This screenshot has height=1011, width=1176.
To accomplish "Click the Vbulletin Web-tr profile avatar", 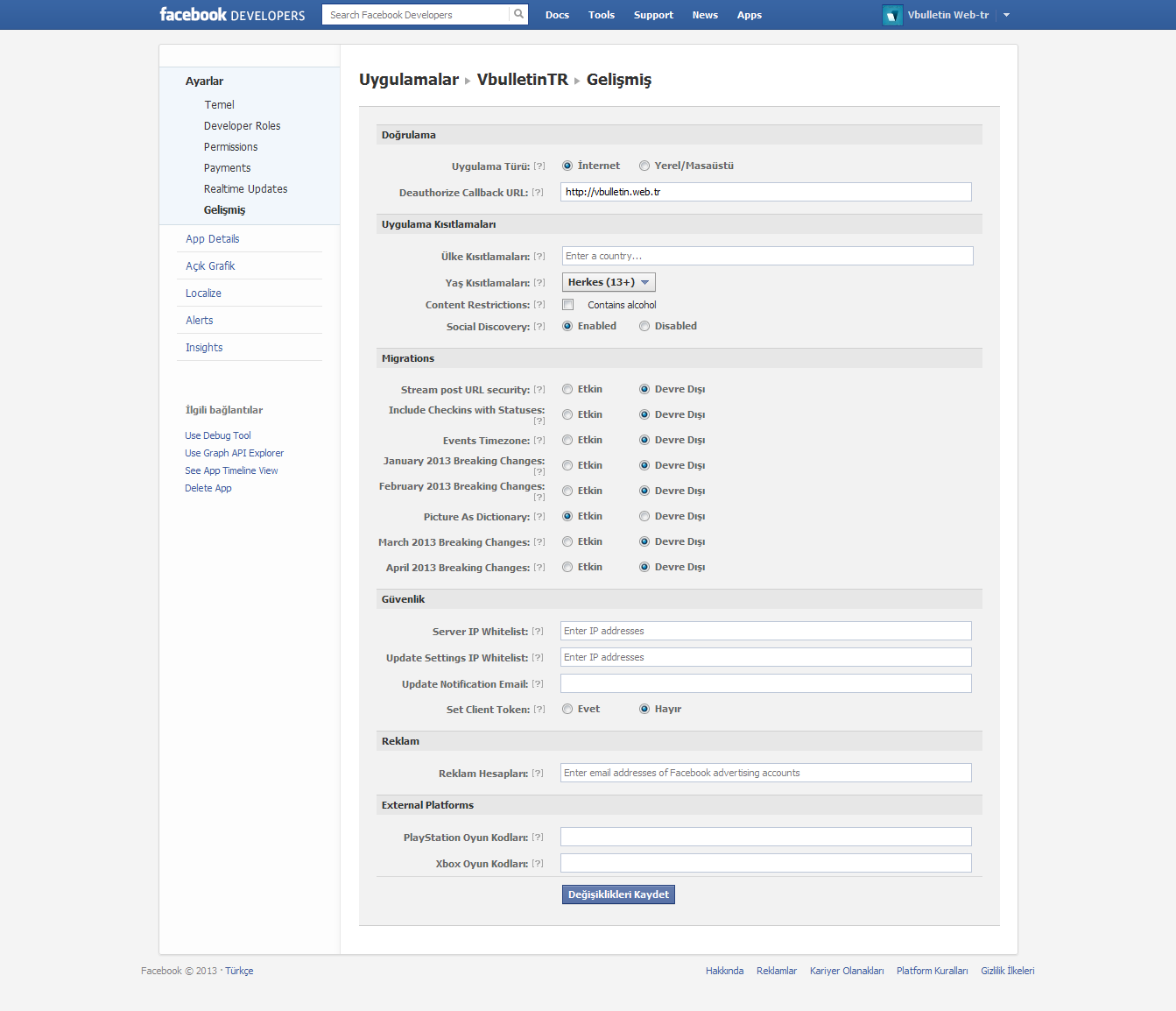I will pos(892,15).
